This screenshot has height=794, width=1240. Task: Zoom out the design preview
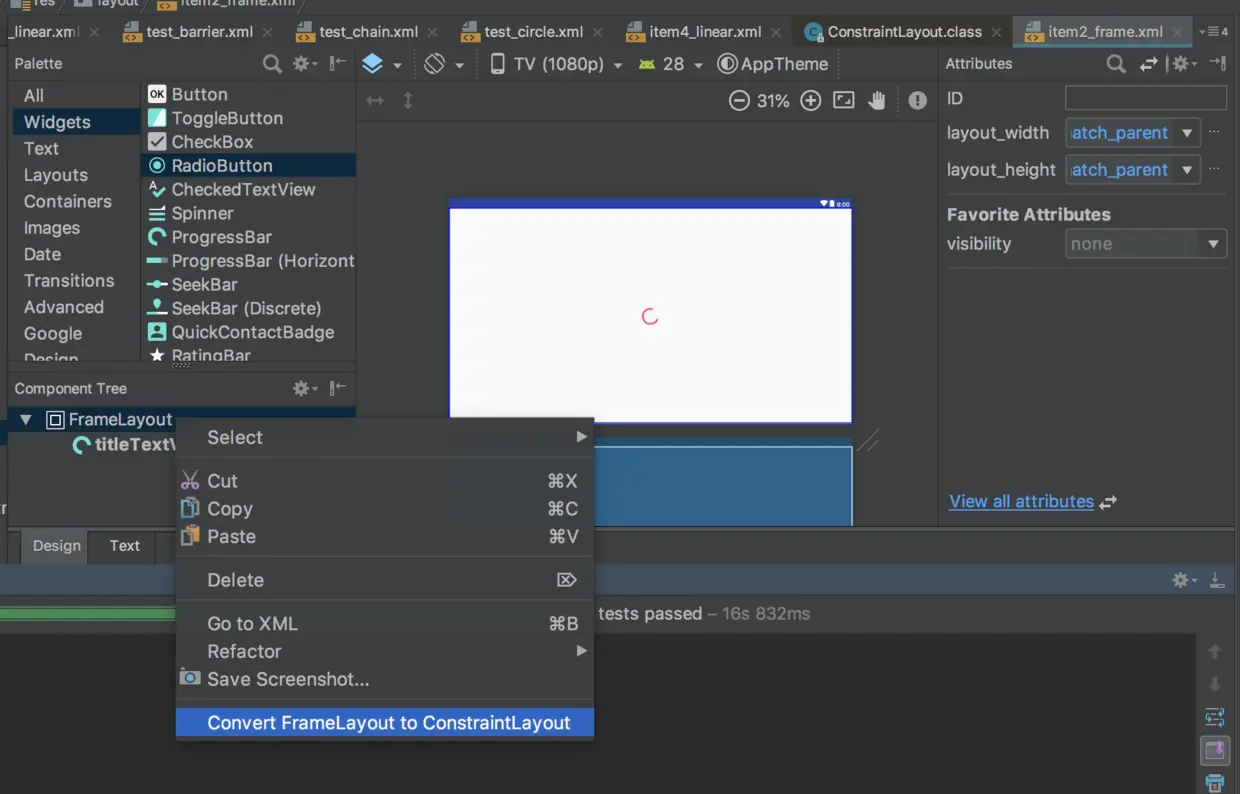tap(739, 101)
